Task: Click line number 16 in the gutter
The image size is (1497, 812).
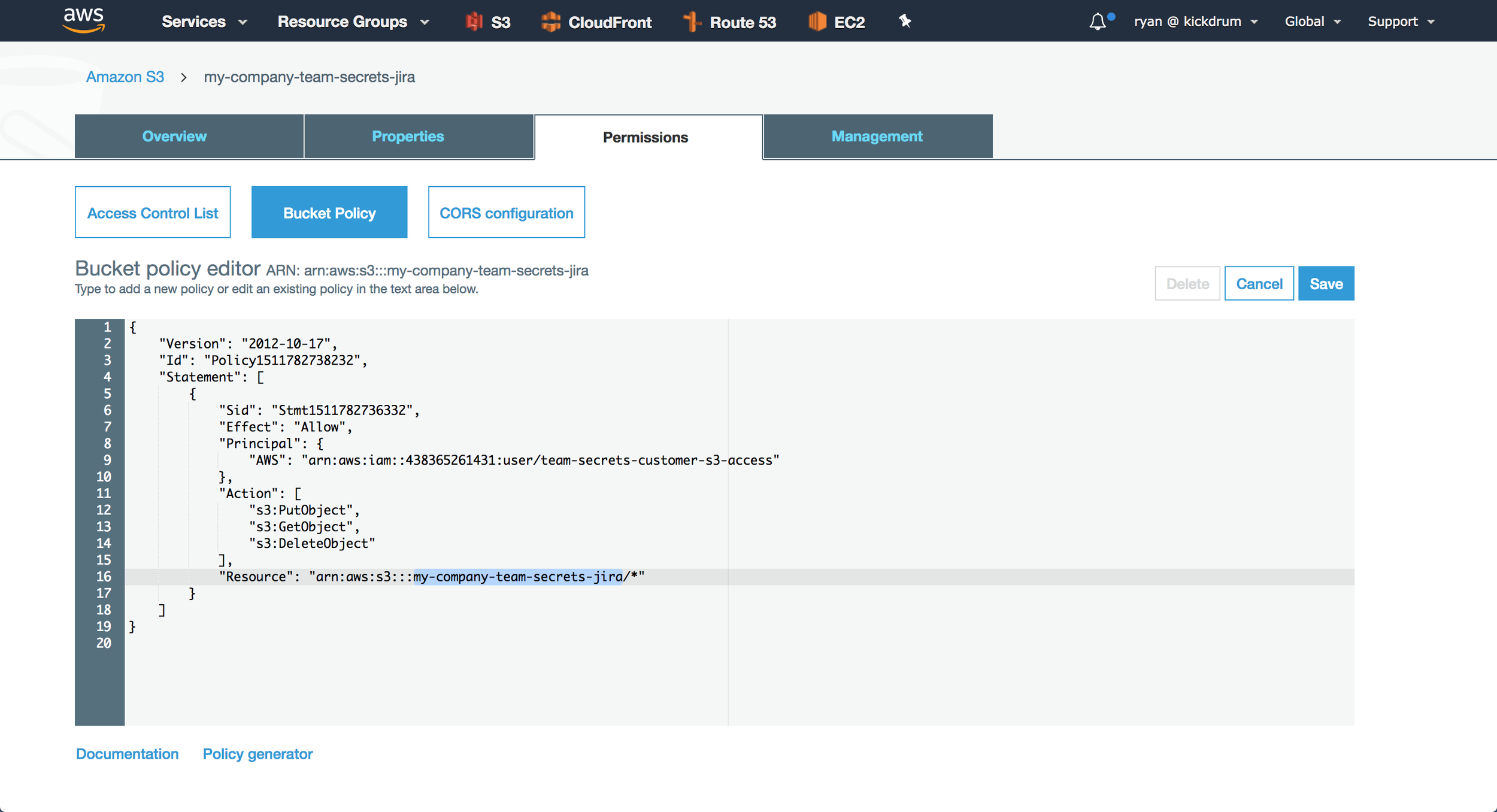Action: [104, 577]
